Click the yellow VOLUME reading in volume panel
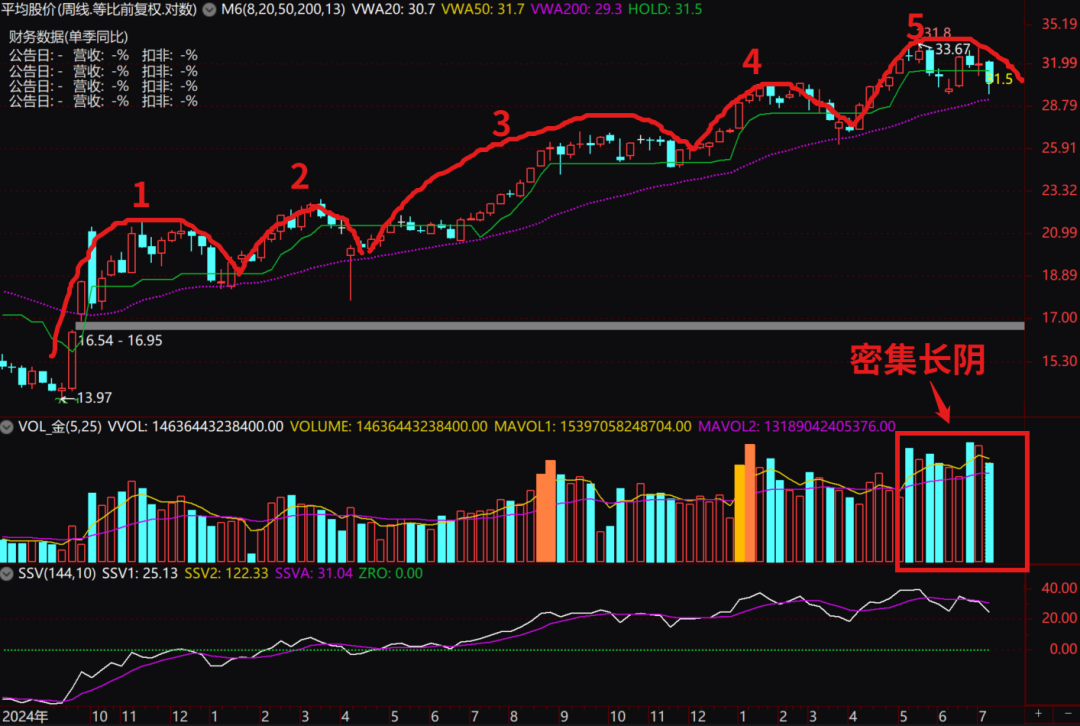Viewport: 1080px width, 726px height. pyautogui.click(x=388, y=427)
